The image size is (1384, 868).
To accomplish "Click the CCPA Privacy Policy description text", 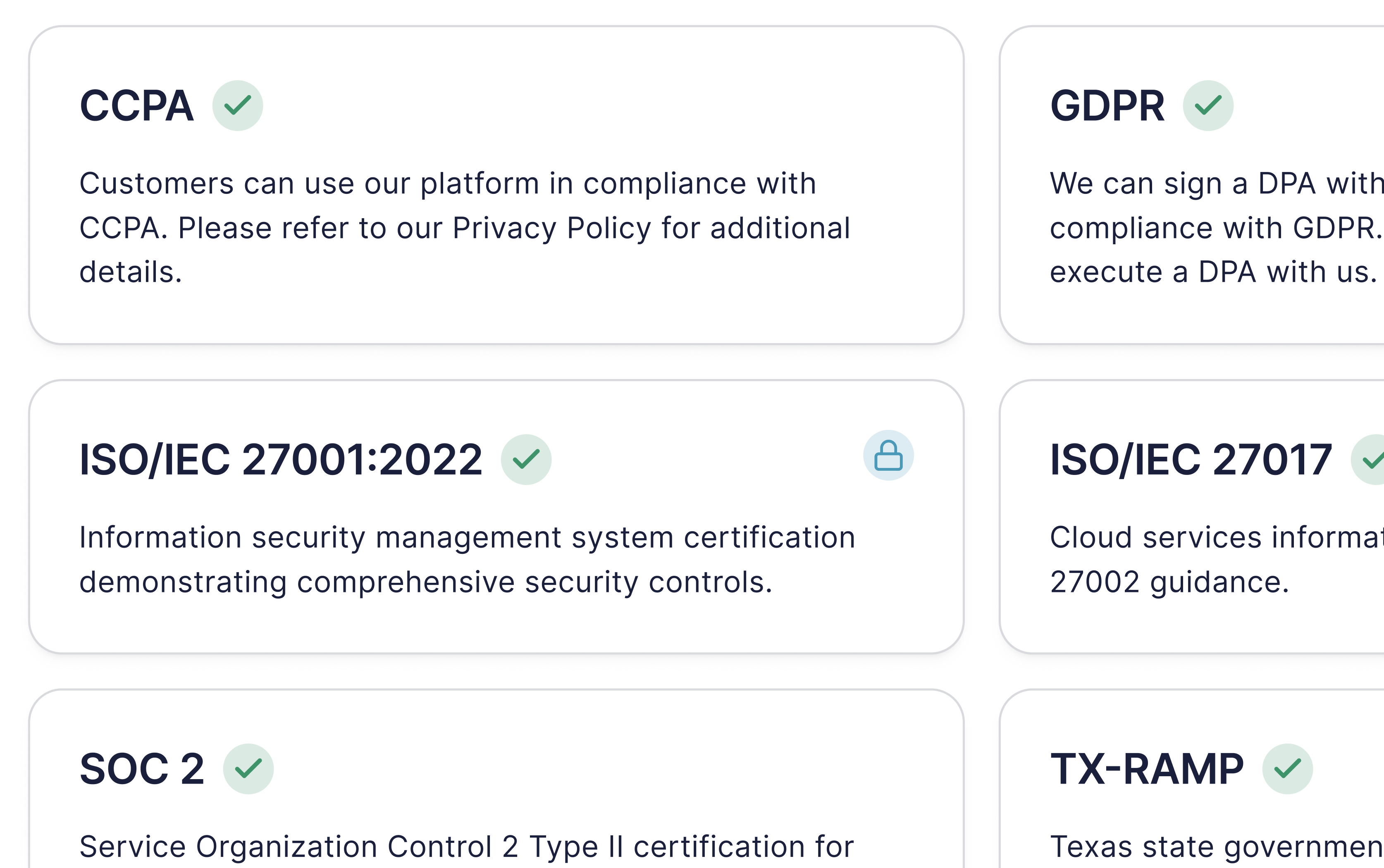I will tap(464, 228).
